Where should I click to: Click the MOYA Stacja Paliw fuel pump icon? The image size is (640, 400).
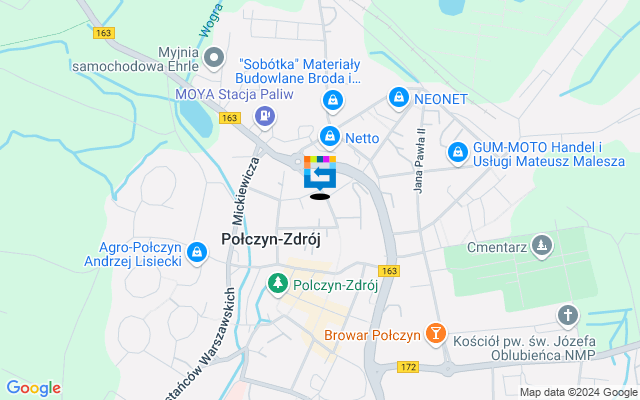[x=265, y=117]
